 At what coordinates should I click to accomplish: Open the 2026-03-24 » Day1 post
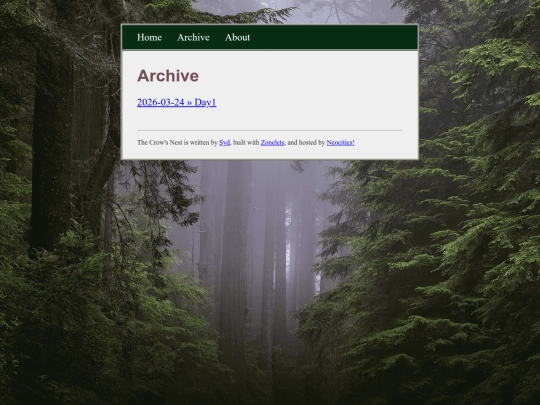[x=177, y=102]
